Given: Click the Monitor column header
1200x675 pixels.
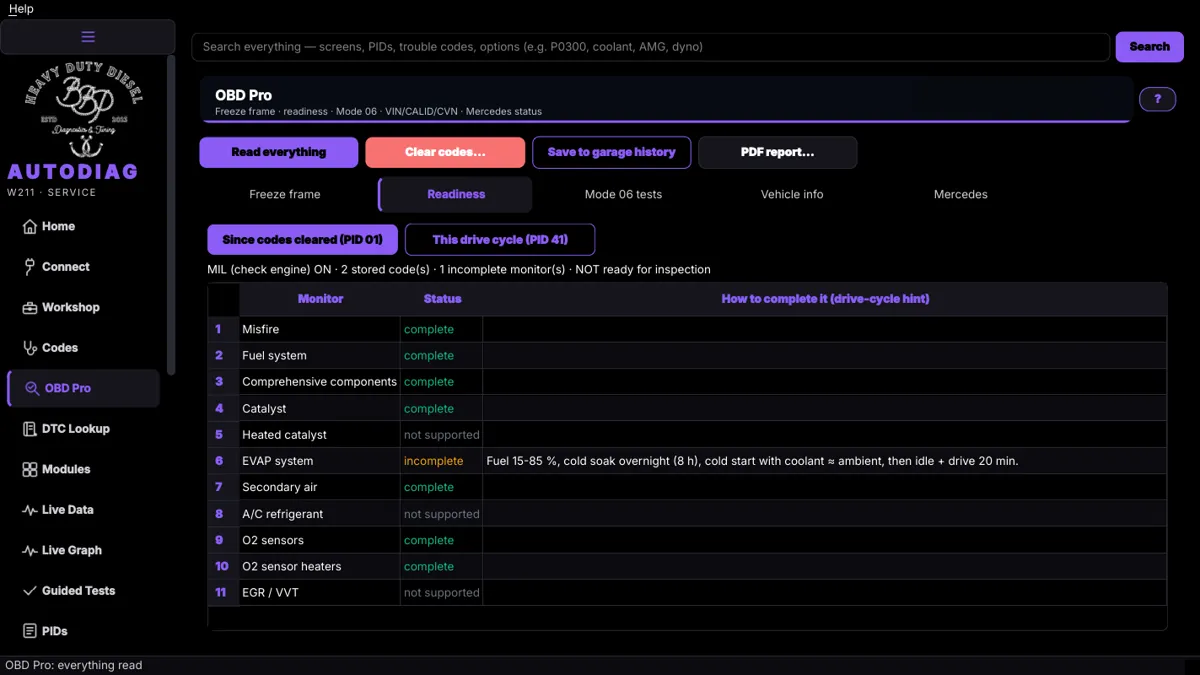Looking at the screenshot, I should pos(320,299).
